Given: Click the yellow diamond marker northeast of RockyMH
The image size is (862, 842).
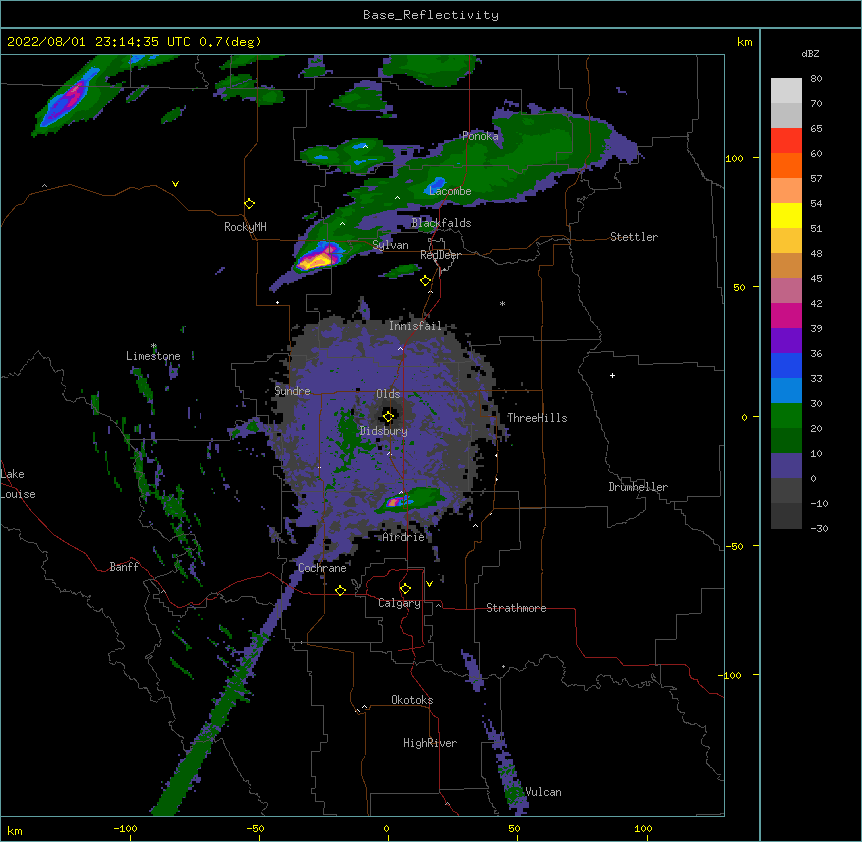Looking at the screenshot, I should pyautogui.click(x=250, y=204).
